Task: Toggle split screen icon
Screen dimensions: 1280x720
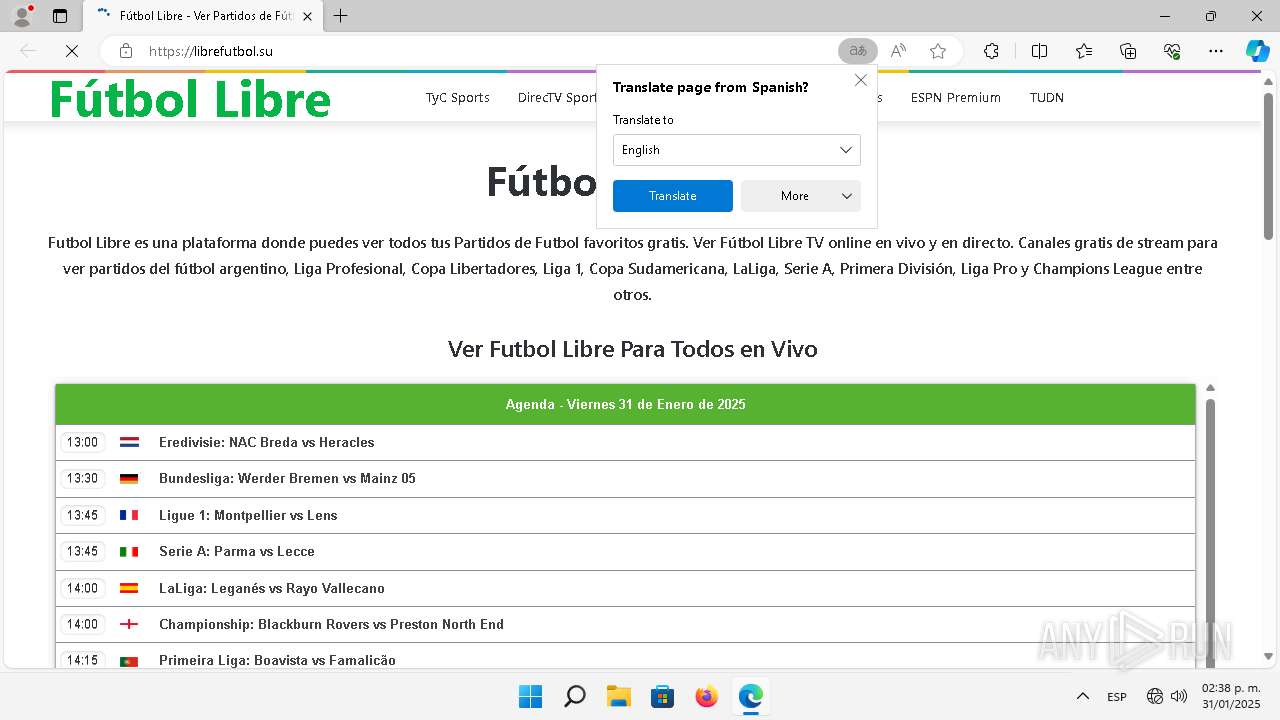Action: pos(1039,51)
